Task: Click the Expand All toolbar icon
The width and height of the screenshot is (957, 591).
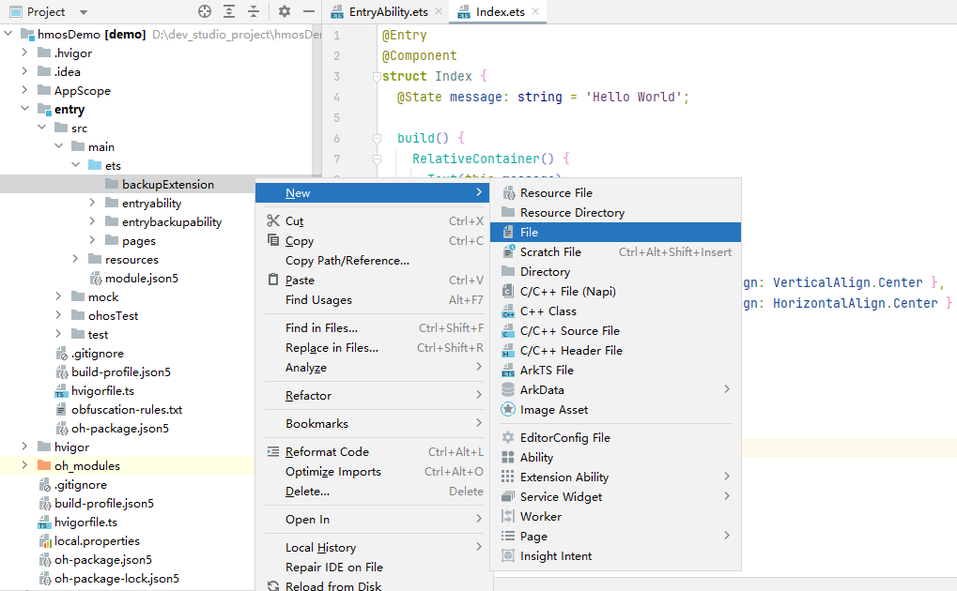Action: 229,12
